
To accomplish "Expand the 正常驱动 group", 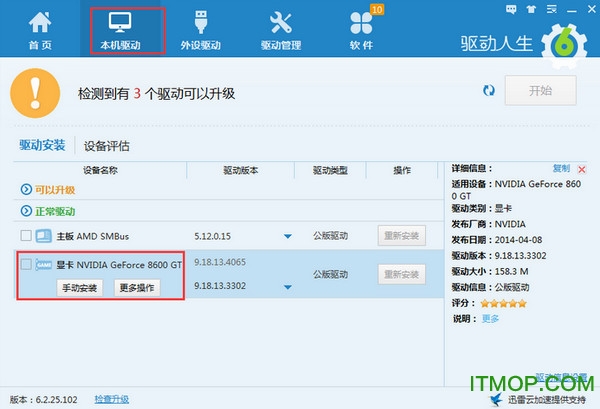I will point(26,211).
